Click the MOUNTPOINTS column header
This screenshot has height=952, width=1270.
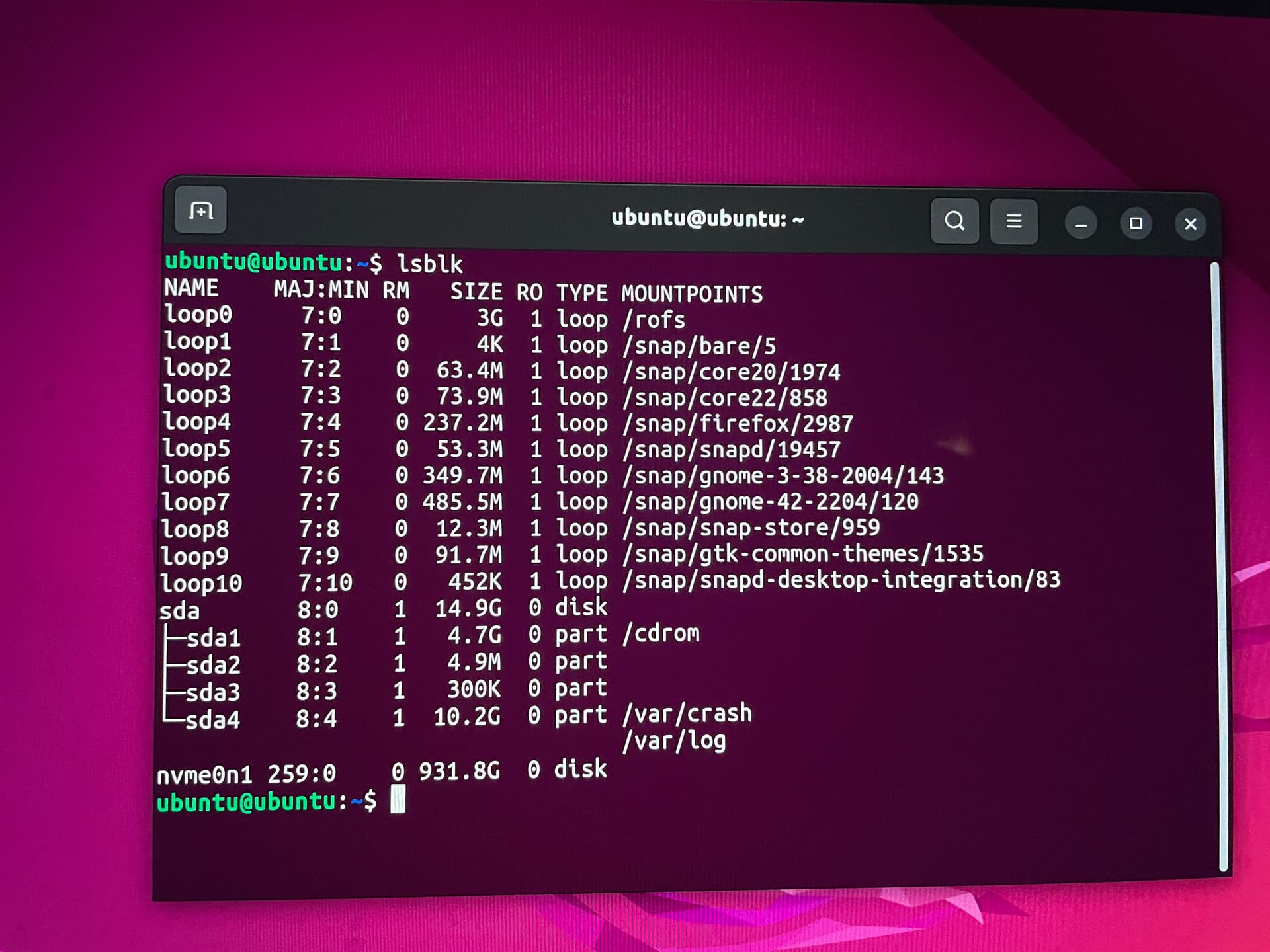point(691,294)
